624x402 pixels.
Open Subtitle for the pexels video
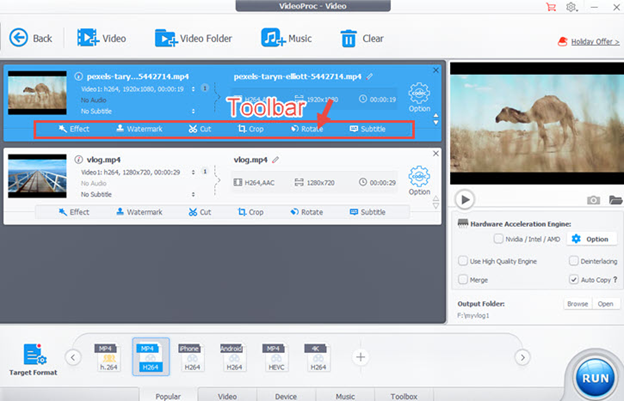tap(367, 129)
